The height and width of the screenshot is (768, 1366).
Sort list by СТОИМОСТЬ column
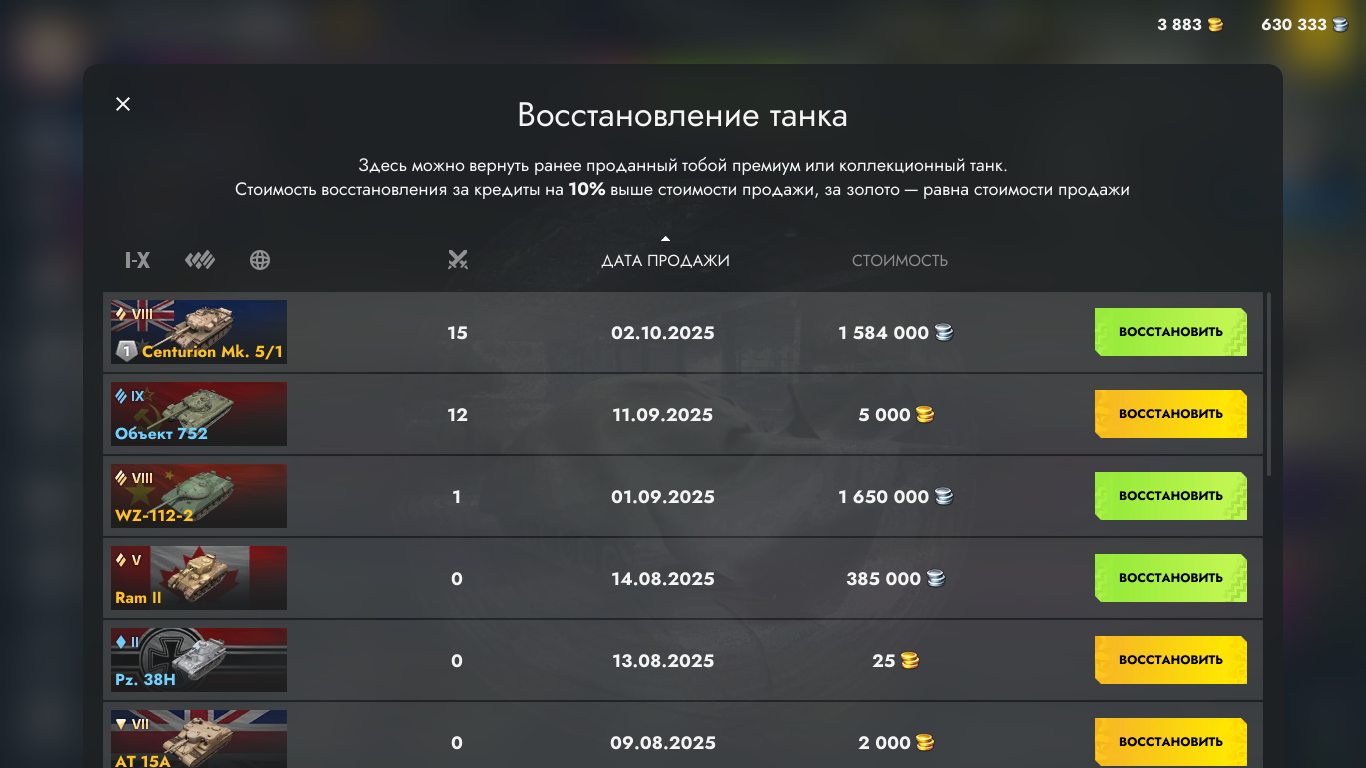pyautogui.click(x=900, y=261)
